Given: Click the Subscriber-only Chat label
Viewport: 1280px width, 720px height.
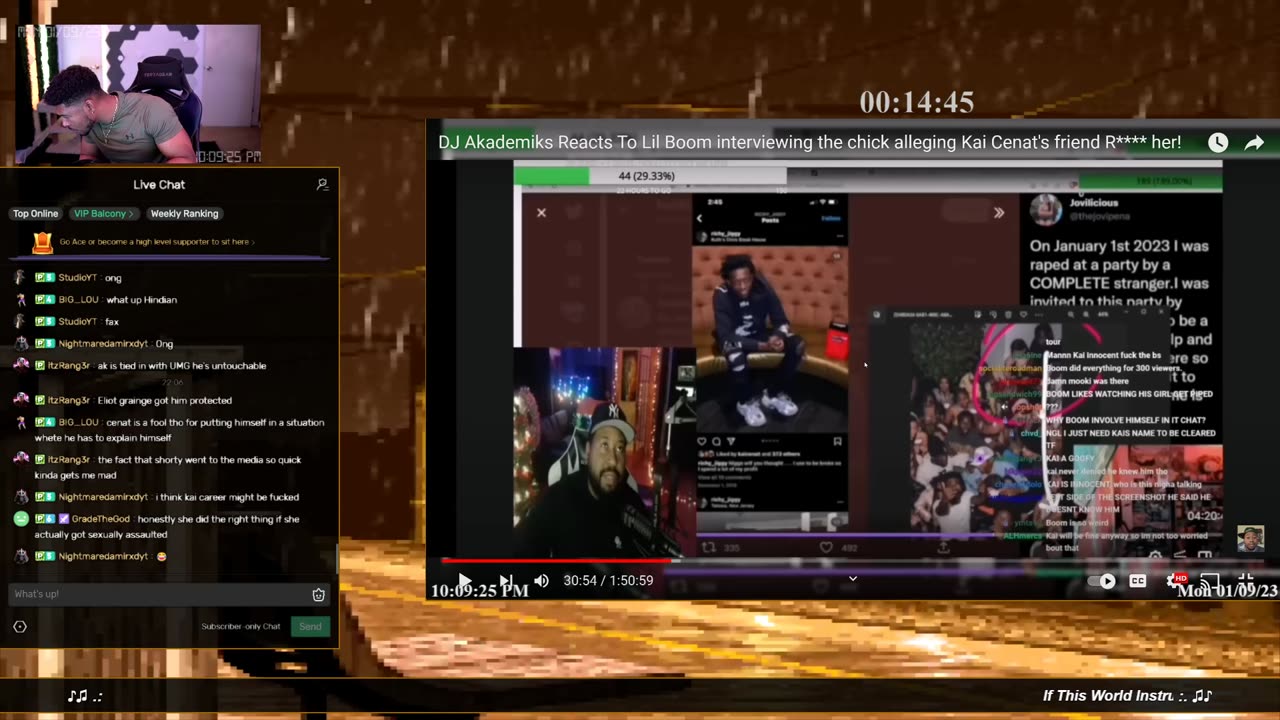Looking at the screenshot, I should (241, 627).
